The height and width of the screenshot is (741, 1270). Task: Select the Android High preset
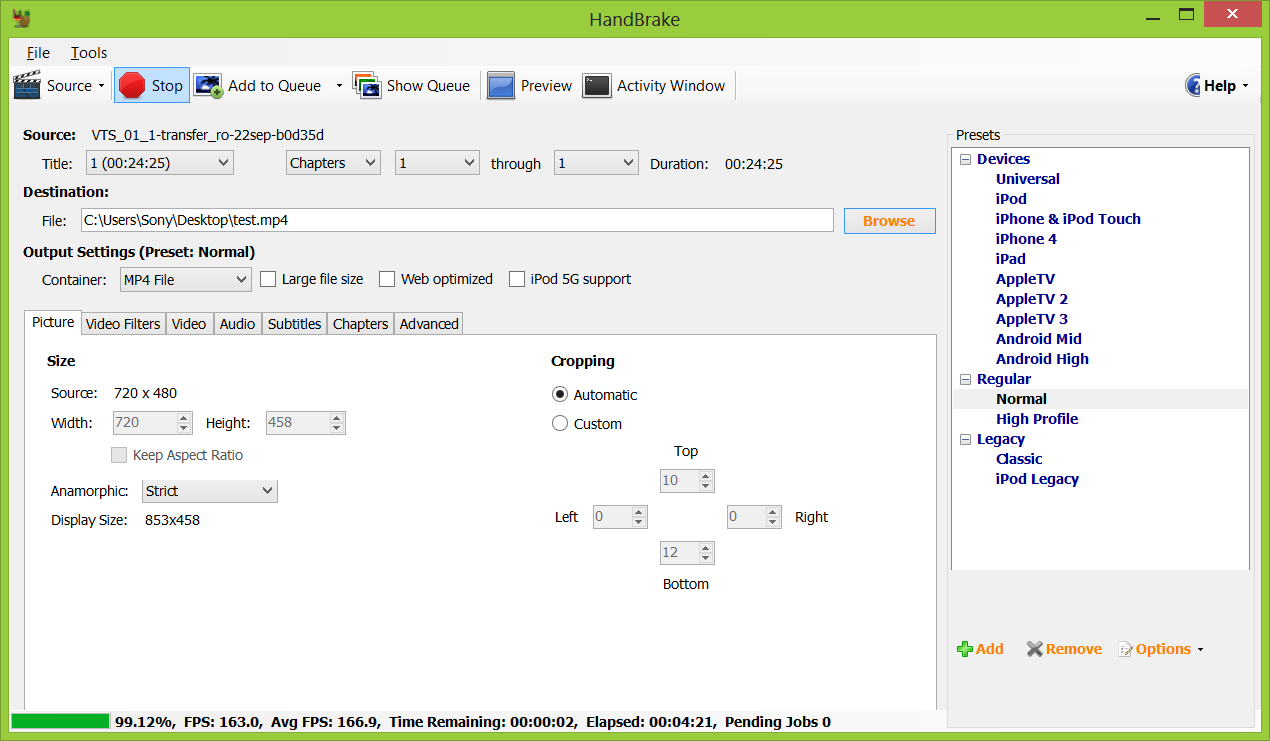click(x=1042, y=359)
